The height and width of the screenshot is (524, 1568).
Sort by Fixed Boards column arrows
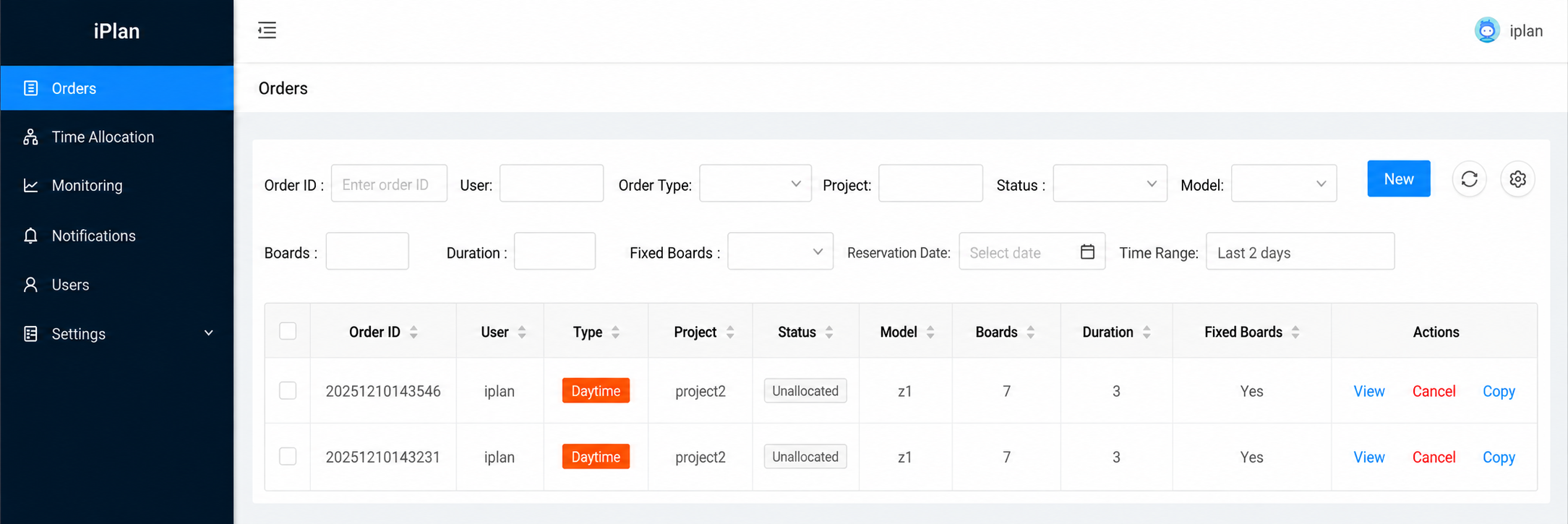(x=1295, y=332)
